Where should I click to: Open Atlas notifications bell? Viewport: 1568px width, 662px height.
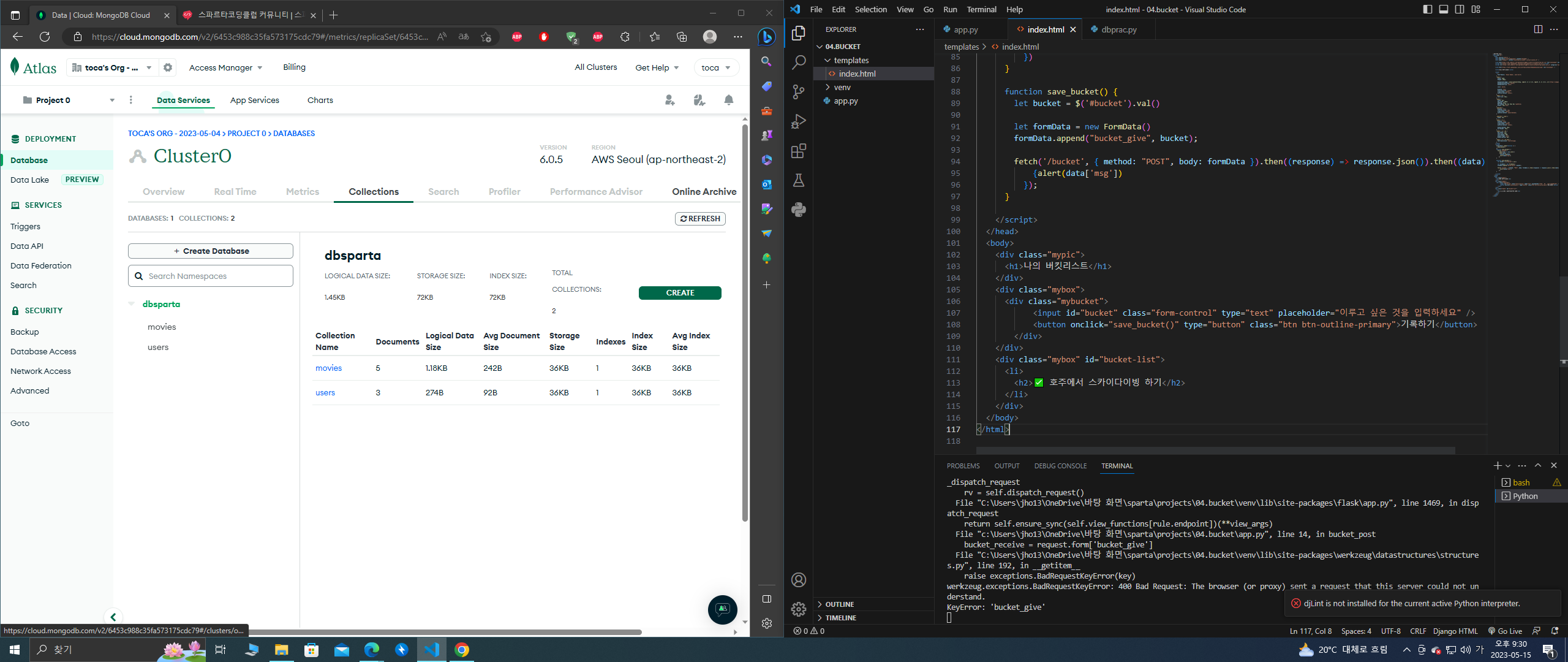click(x=728, y=100)
